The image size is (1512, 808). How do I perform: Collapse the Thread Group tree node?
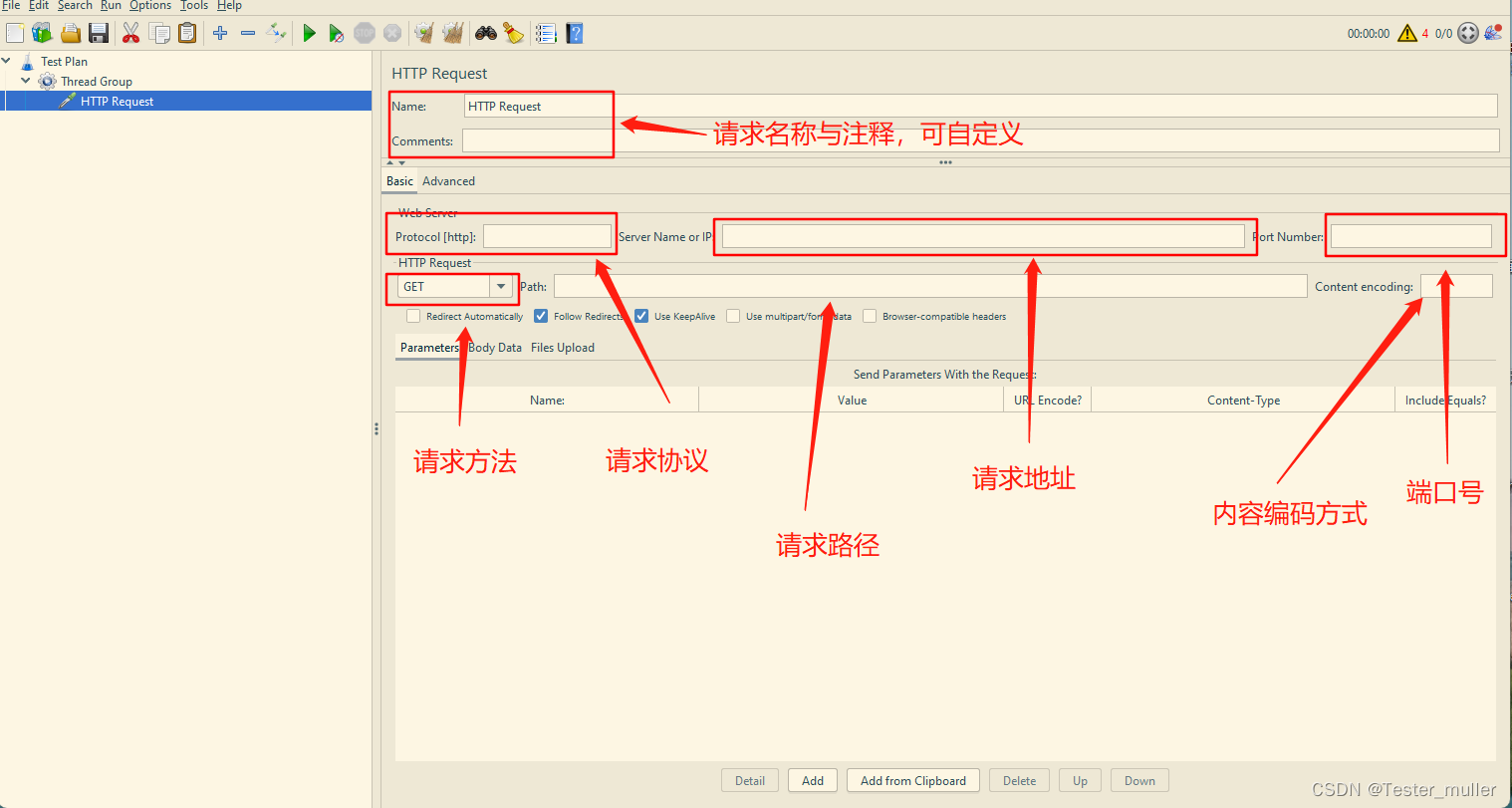pos(26,81)
